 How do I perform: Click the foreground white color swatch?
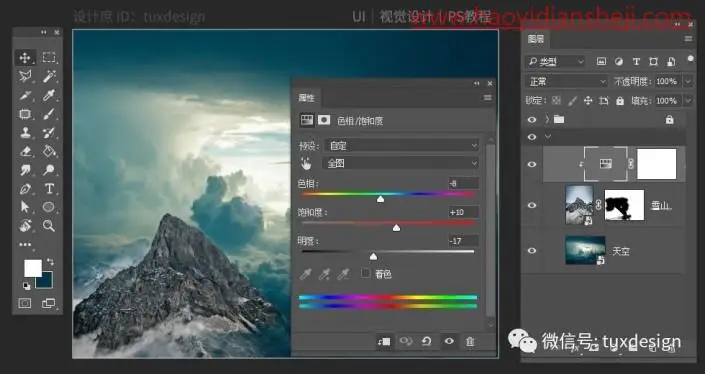click(32, 268)
